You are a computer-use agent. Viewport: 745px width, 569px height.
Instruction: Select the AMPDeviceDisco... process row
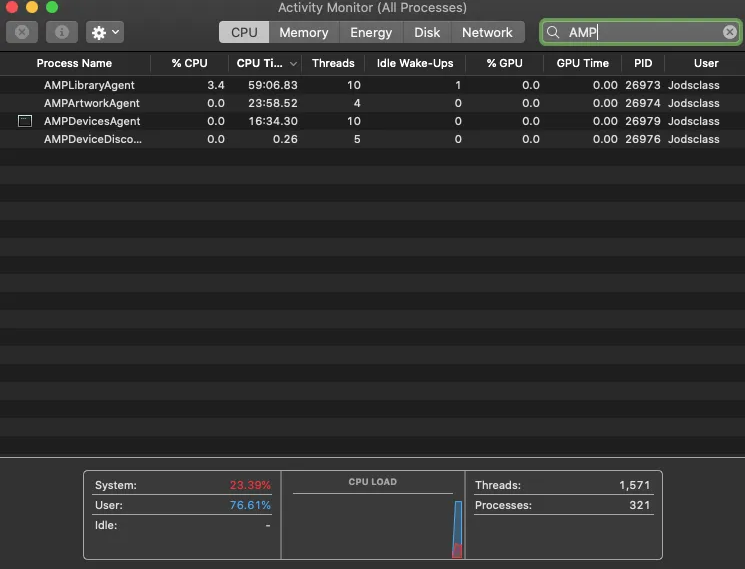click(372, 139)
